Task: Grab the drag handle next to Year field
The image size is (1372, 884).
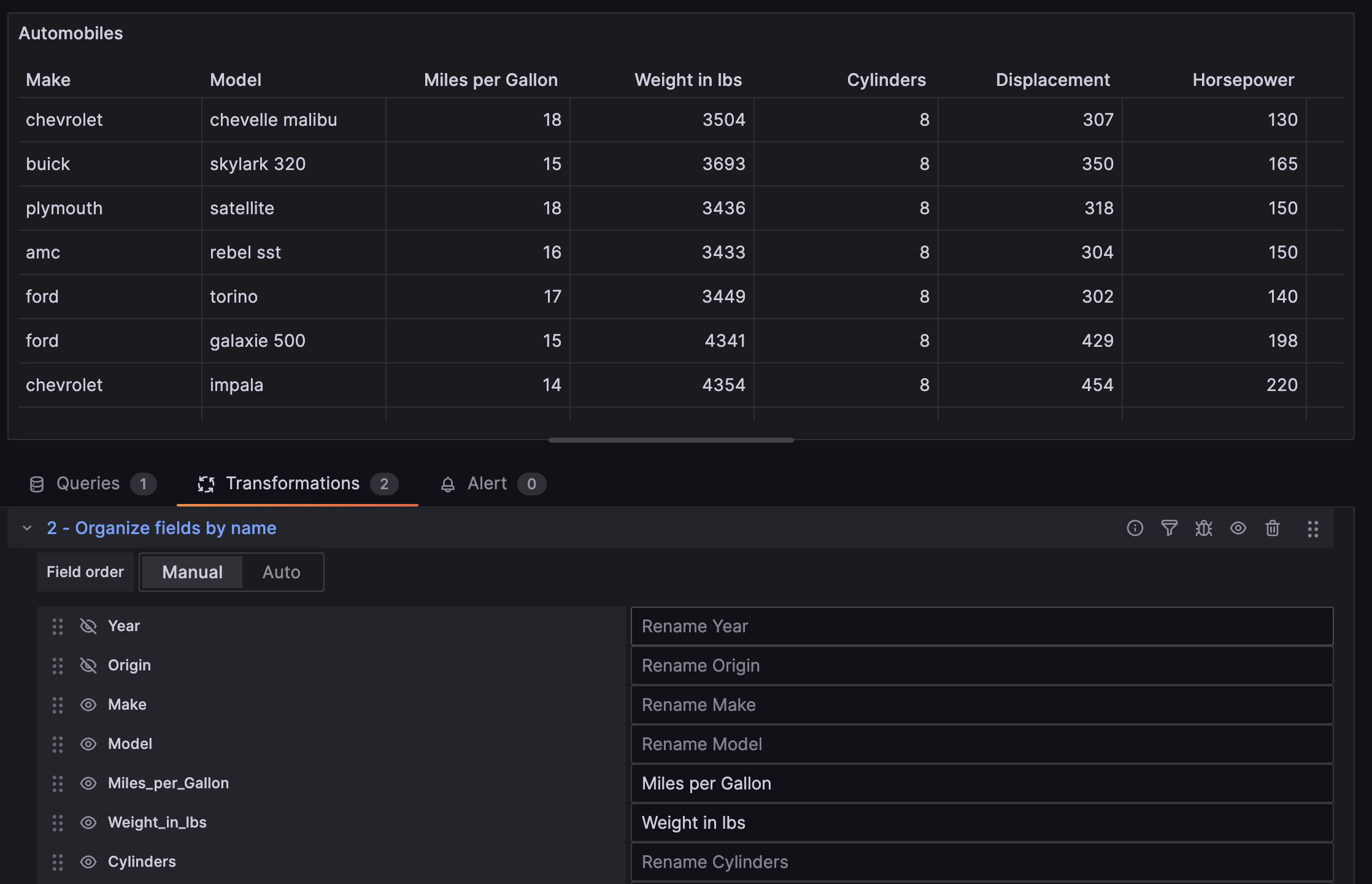Action: (58, 626)
